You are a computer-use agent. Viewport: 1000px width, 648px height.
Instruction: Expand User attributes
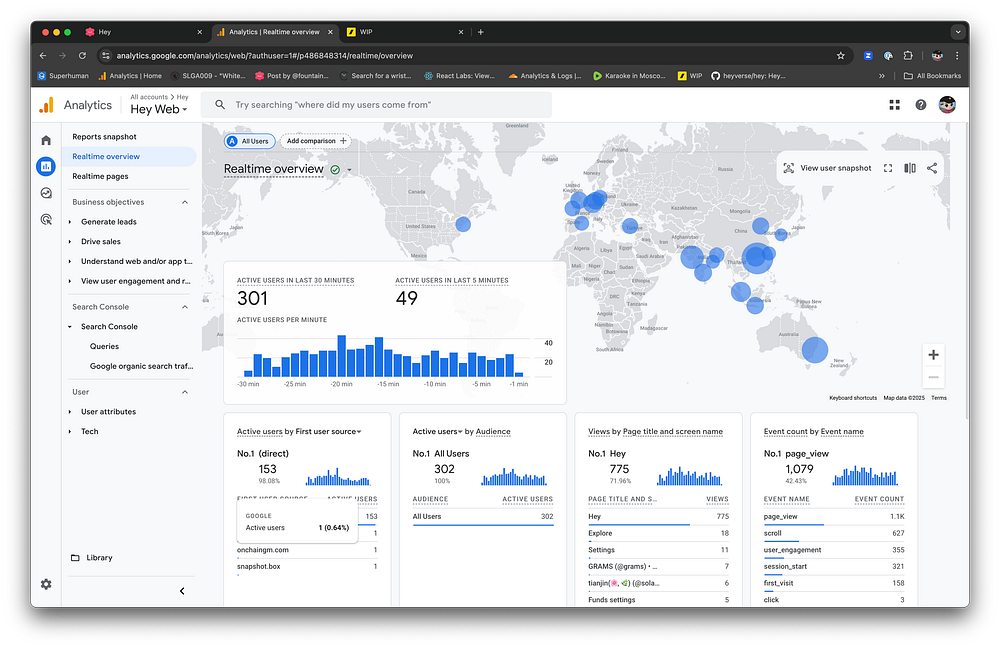[x=70, y=412]
